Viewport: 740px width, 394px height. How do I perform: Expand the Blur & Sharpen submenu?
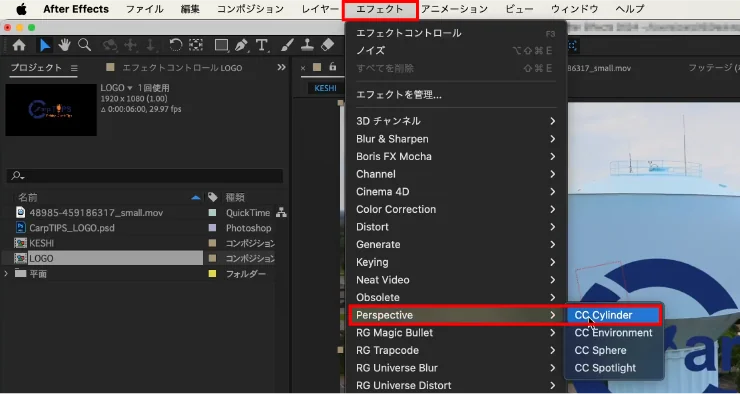tap(456, 139)
